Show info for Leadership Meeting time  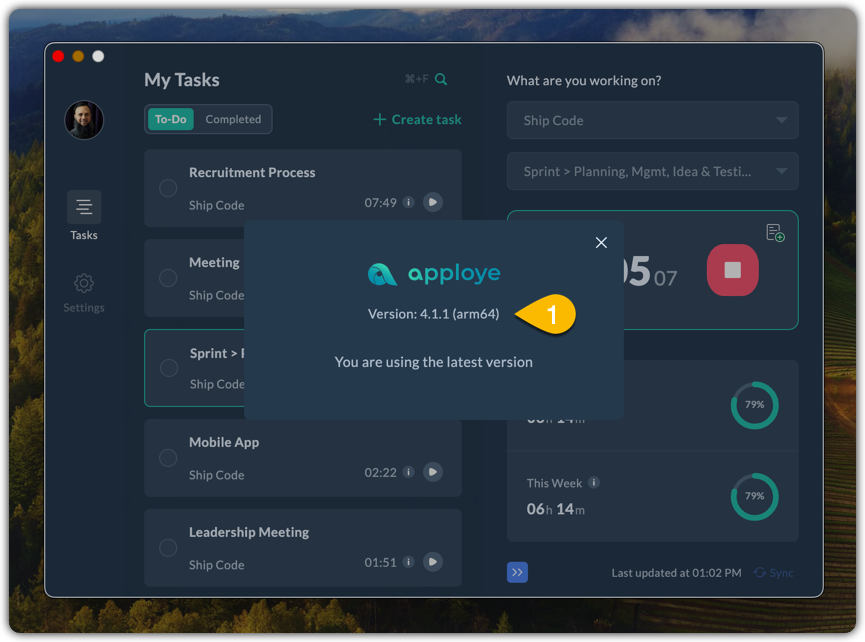(408, 562)
